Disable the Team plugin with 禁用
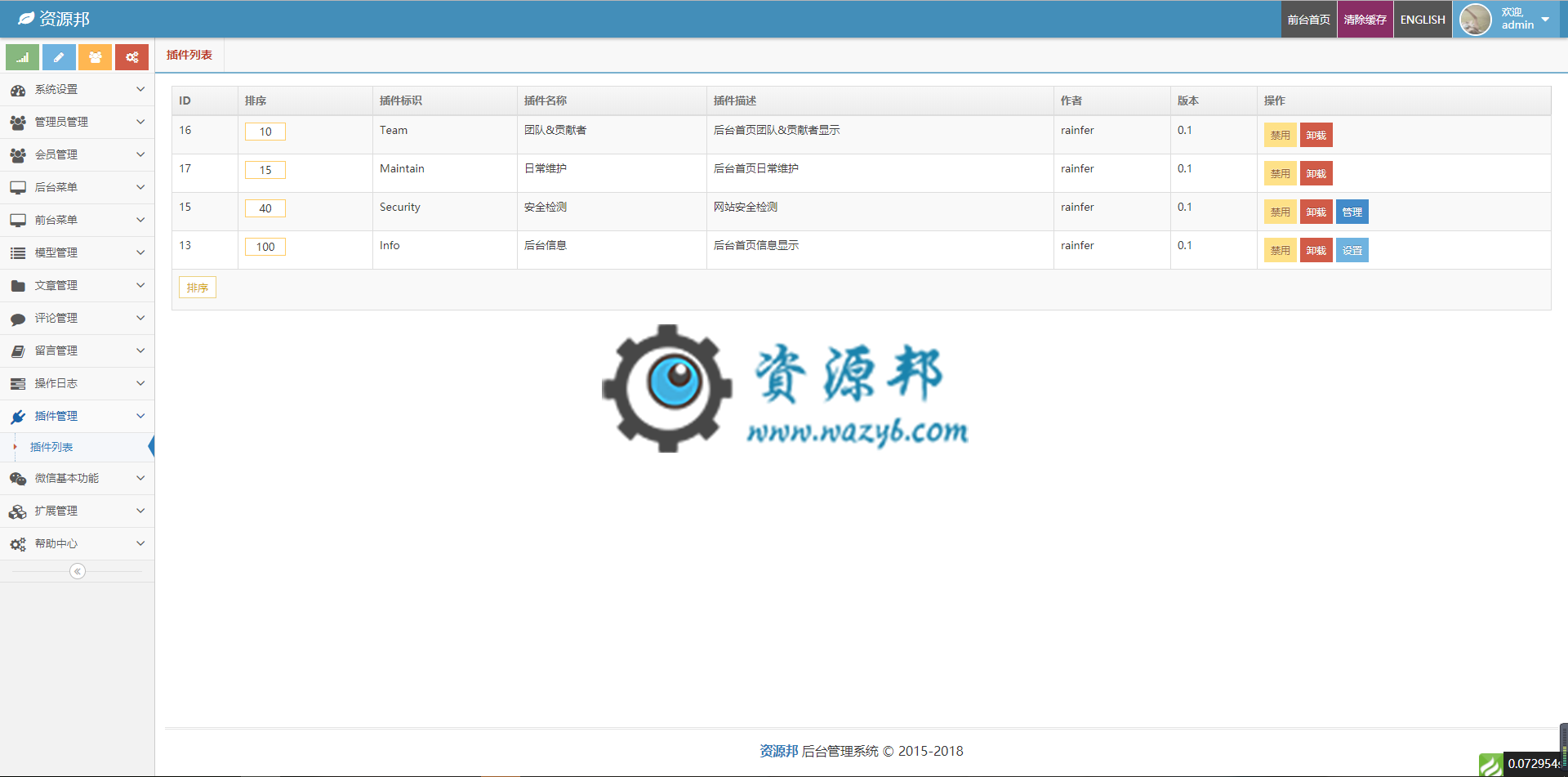Viewport: 1568px width, 777px height. (1280, 135)
